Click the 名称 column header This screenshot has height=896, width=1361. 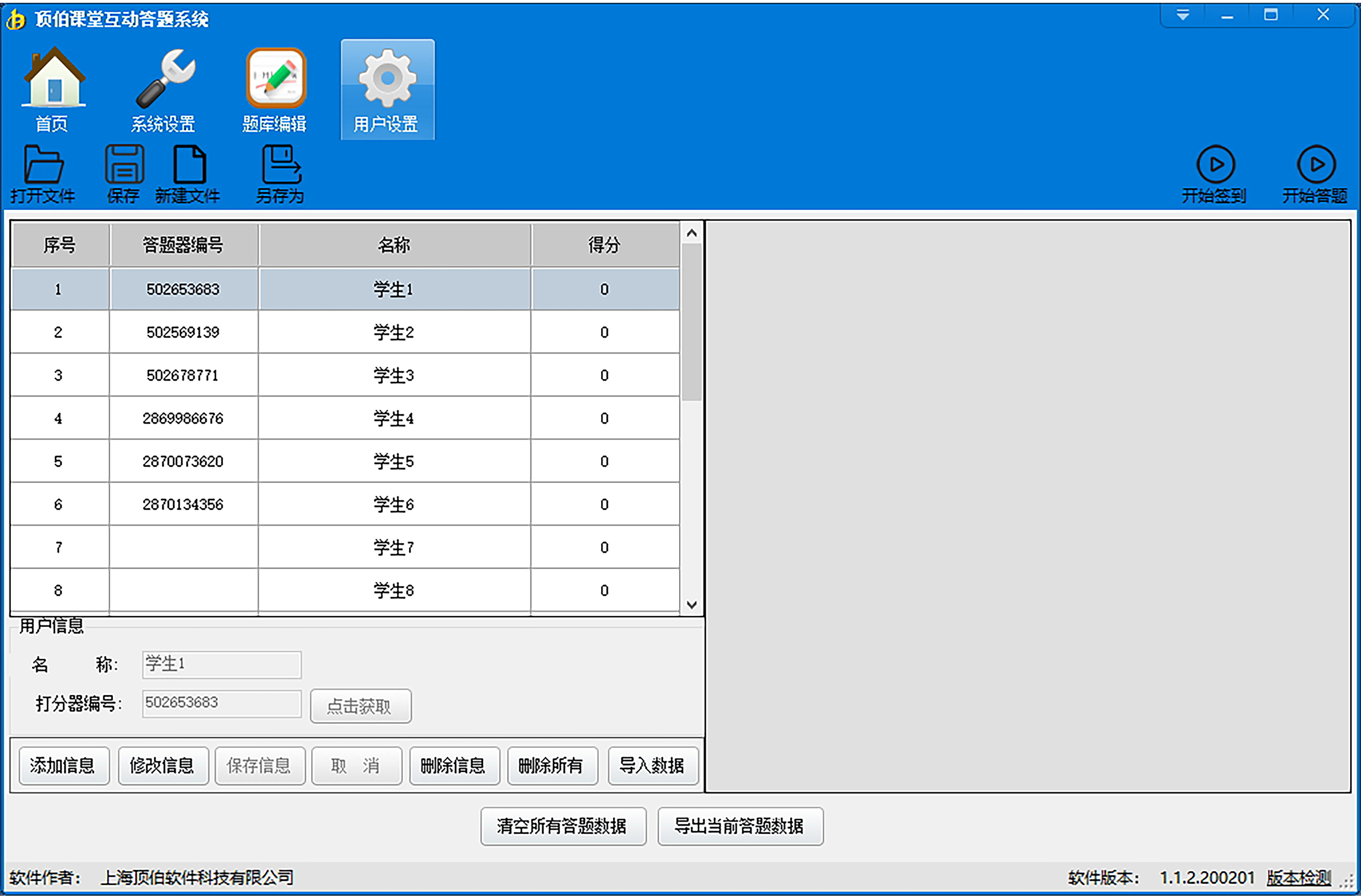tap(394, 245)
